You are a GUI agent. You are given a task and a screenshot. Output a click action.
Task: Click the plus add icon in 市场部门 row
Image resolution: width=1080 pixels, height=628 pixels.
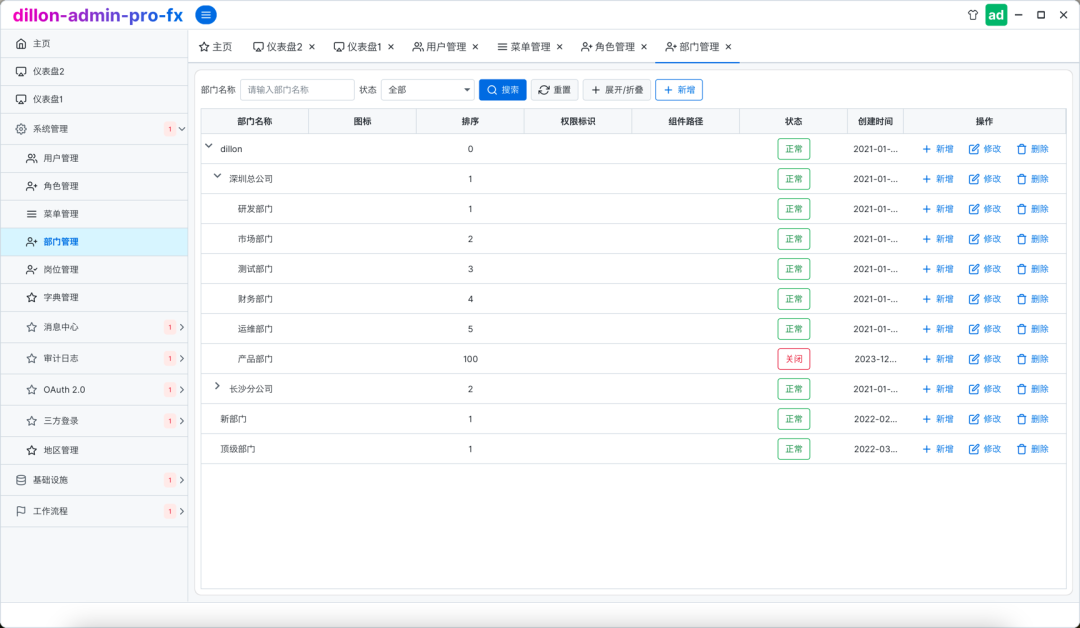(x=926, y=239)
